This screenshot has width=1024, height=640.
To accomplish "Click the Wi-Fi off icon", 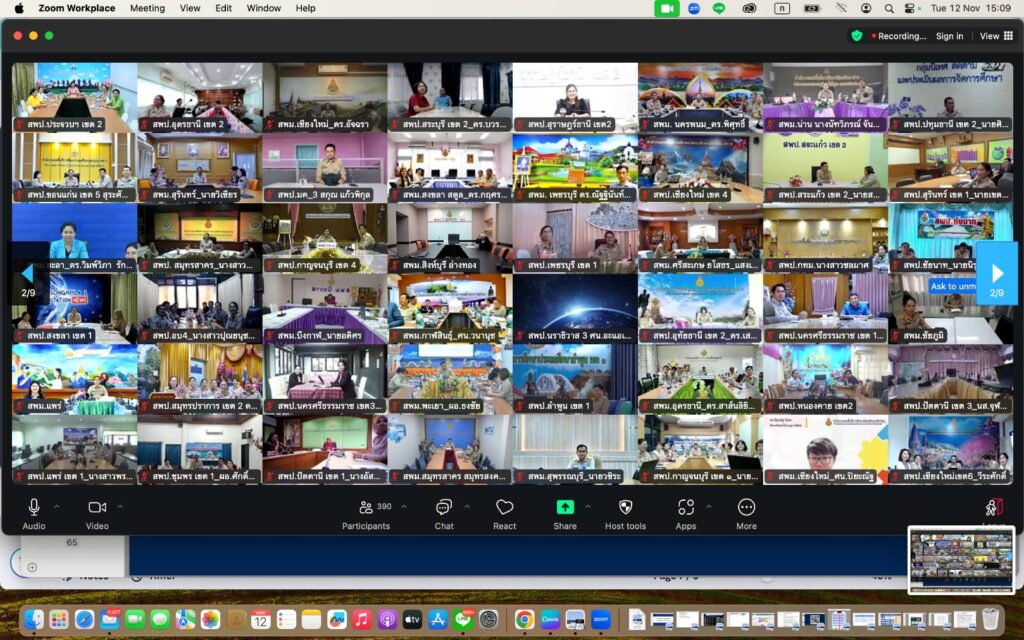I will tap(841, 8).
